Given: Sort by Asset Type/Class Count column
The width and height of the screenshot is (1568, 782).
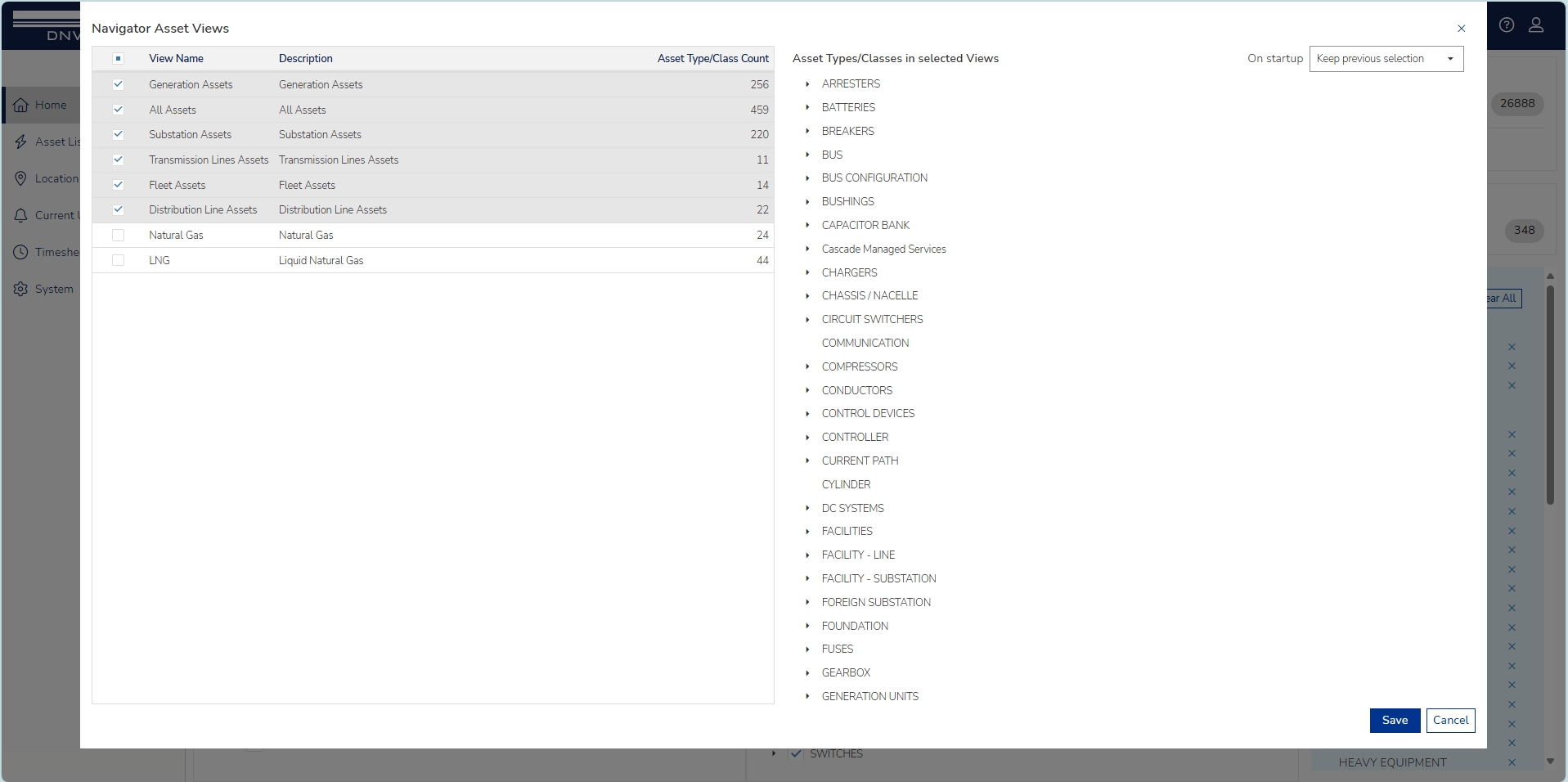Looking at the screenshot, I should pyautogui.click(x=712, y=59).
